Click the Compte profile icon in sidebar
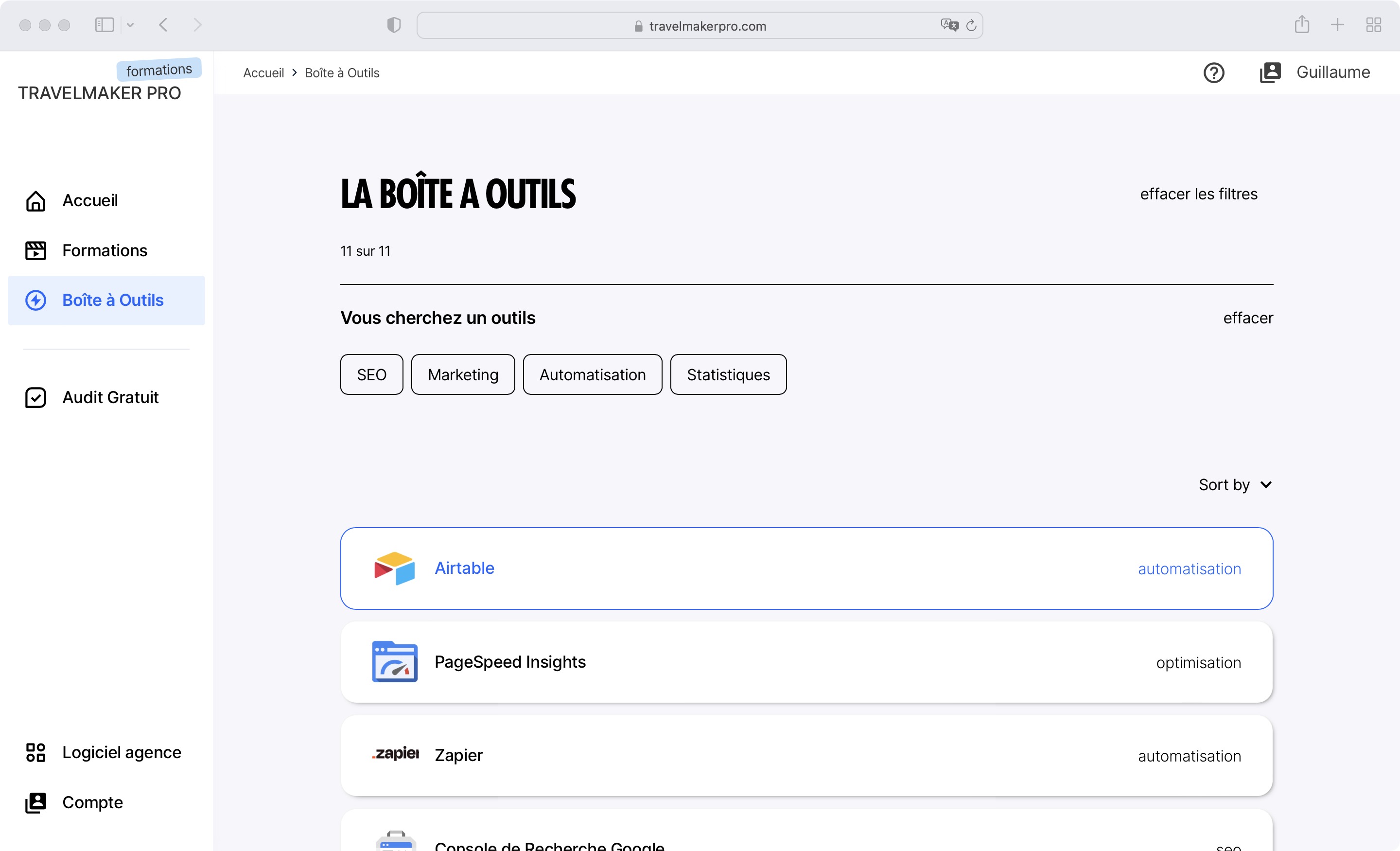This screenshot has width=1400, height=851. coord(36,803)
